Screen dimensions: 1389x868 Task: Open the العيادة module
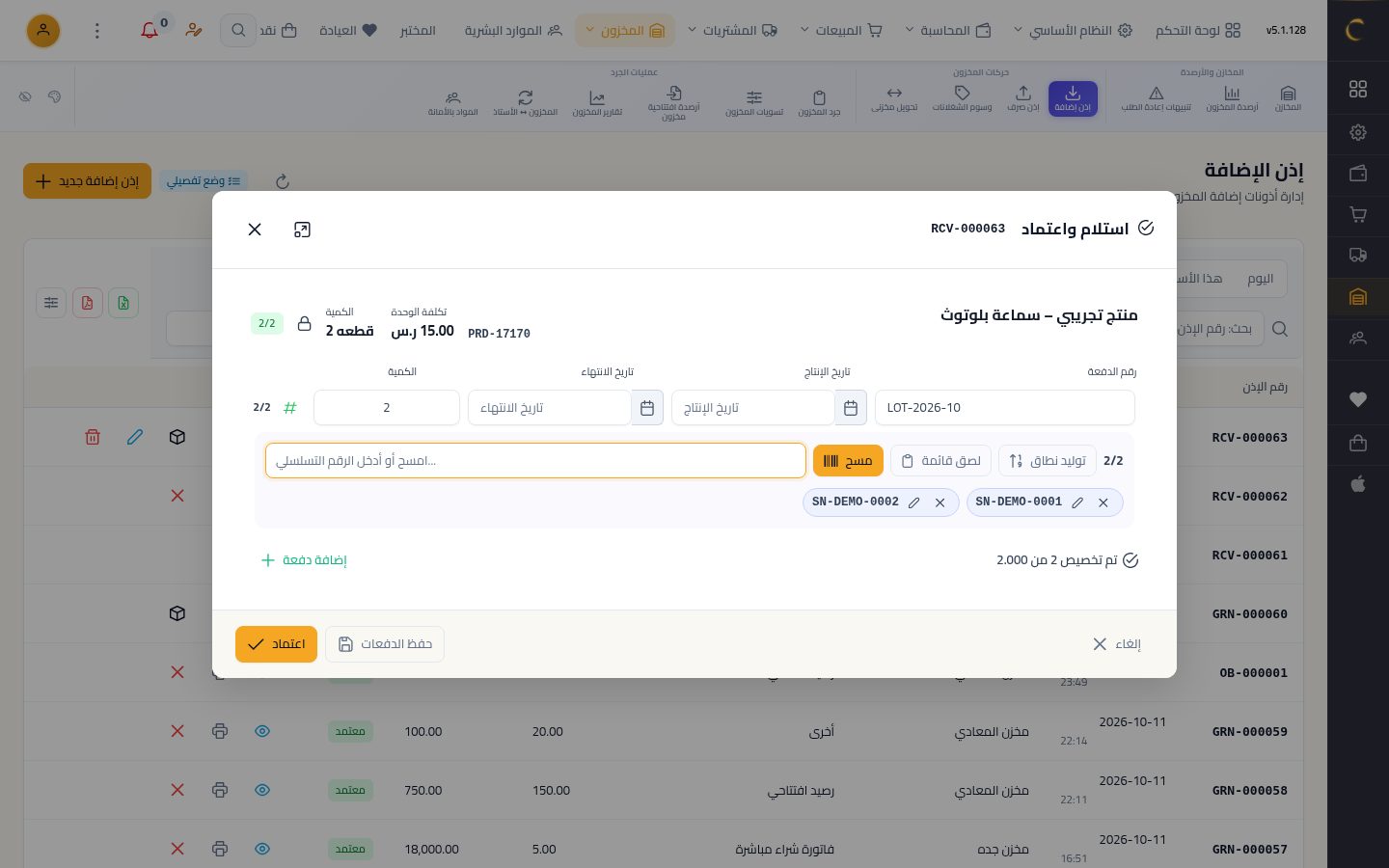click(x=348, y=31)
